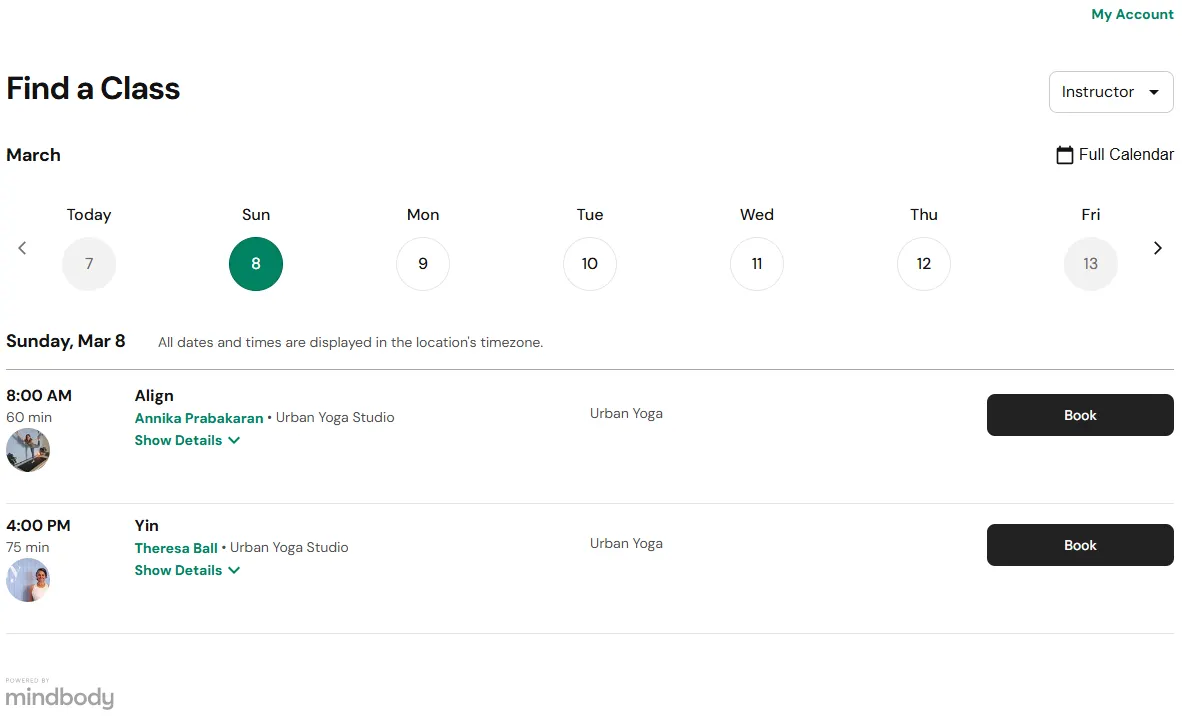Open the Instructor filter dropdown
The image size is (1182, 725).
(1110, 92)
